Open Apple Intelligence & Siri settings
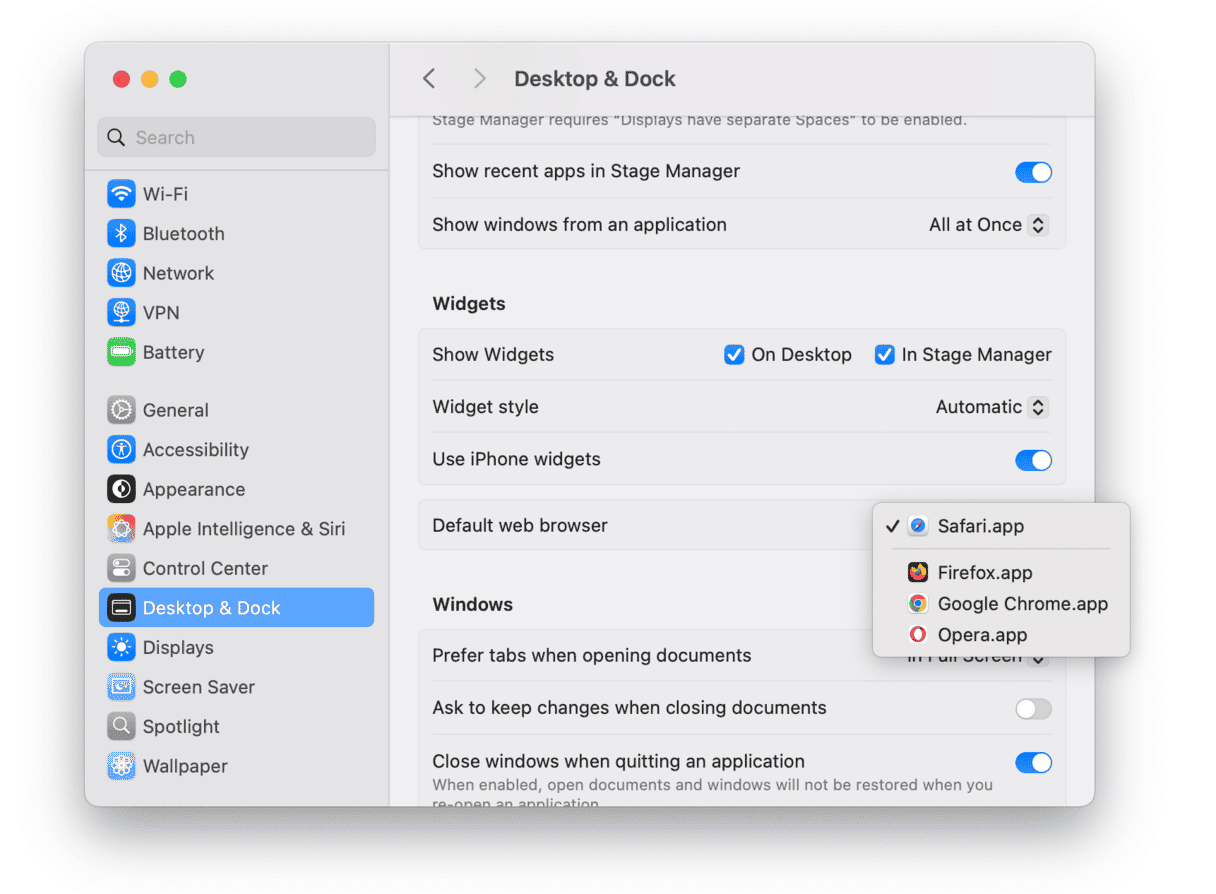This screenshot has height=894, width=1216. click(x=120, y=528)
